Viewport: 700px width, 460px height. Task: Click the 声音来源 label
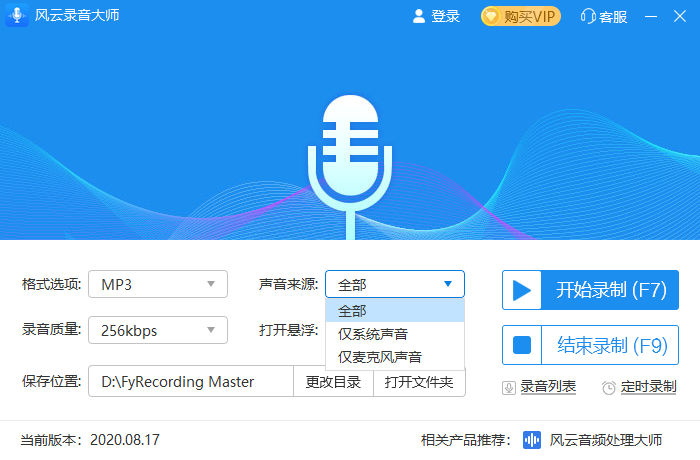[x=288, y=284]
